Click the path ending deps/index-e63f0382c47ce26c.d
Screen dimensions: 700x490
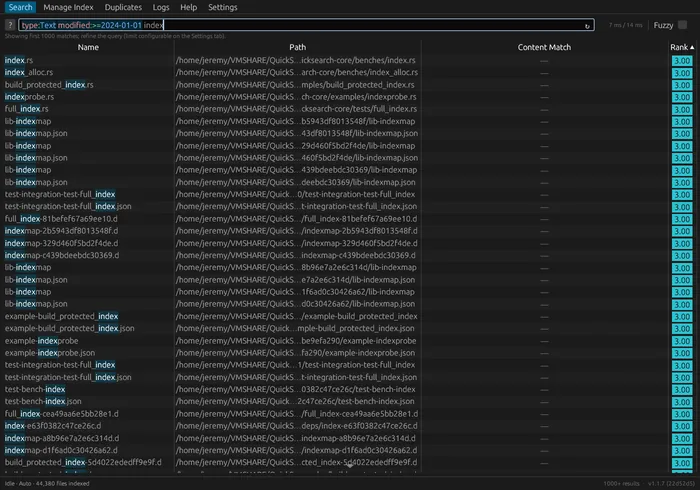coord(297,426)
